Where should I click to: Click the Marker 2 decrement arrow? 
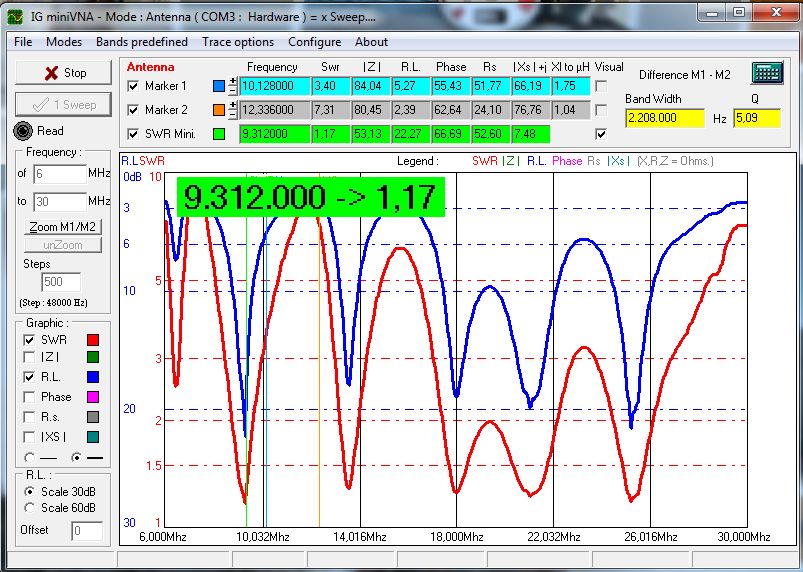(233, 114)
